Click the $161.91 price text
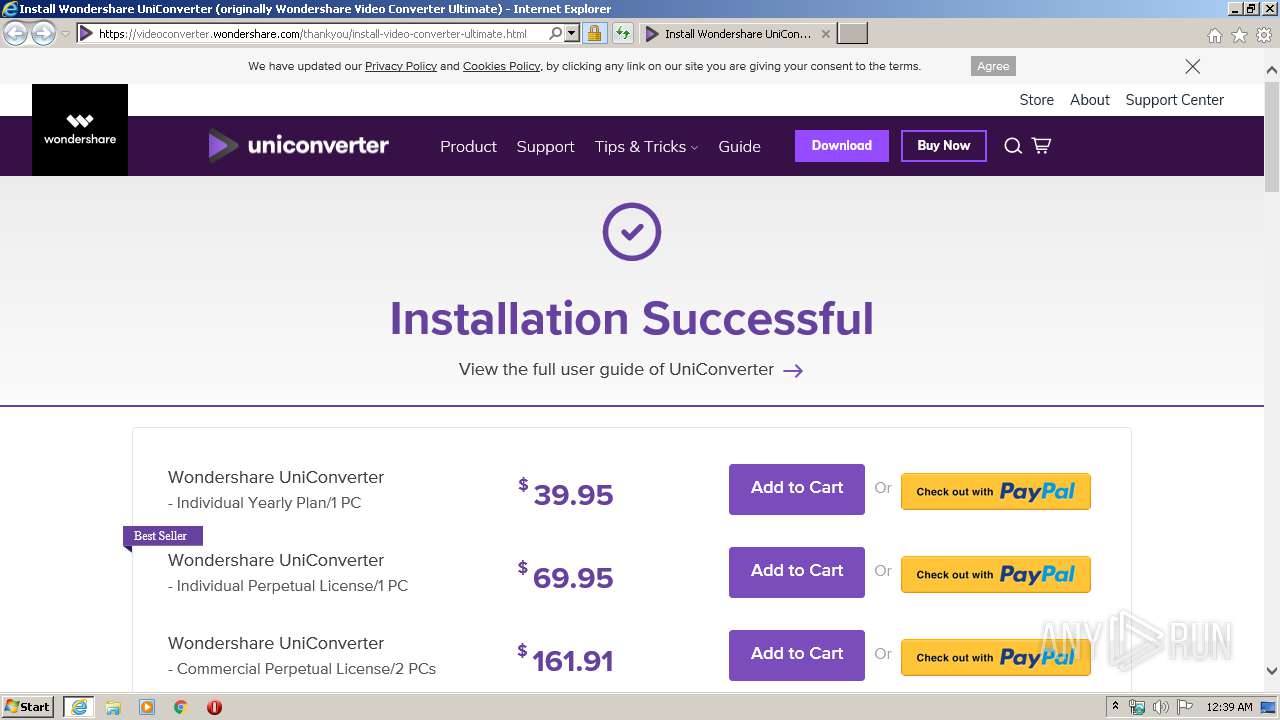 pyautogui.click(x=566, y=659)
